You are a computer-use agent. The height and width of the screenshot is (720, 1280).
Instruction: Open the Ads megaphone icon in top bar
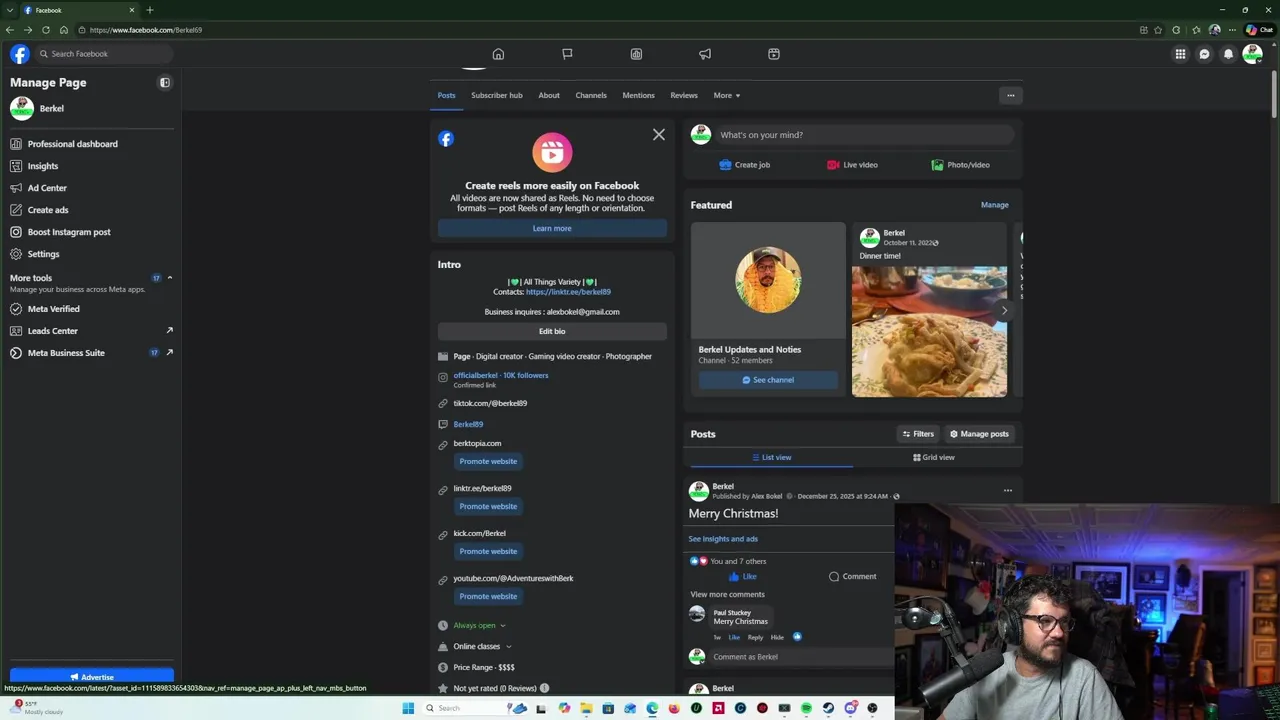point(705,54)
